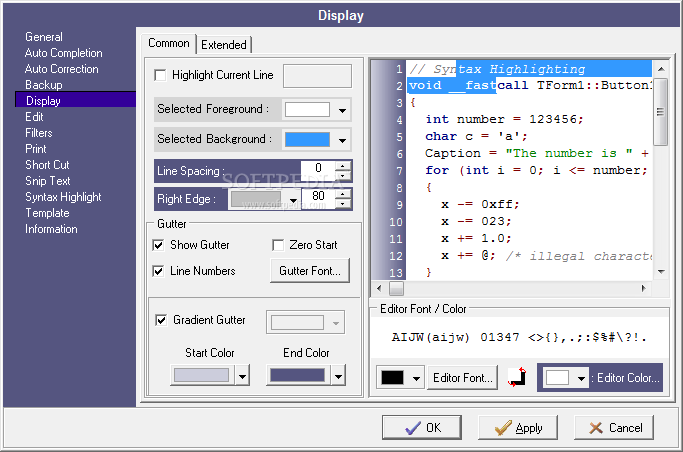Viewport: 683px width, 452px height.
Task: Increase Line Spacing with up spinner
Action: coord(343,166)
